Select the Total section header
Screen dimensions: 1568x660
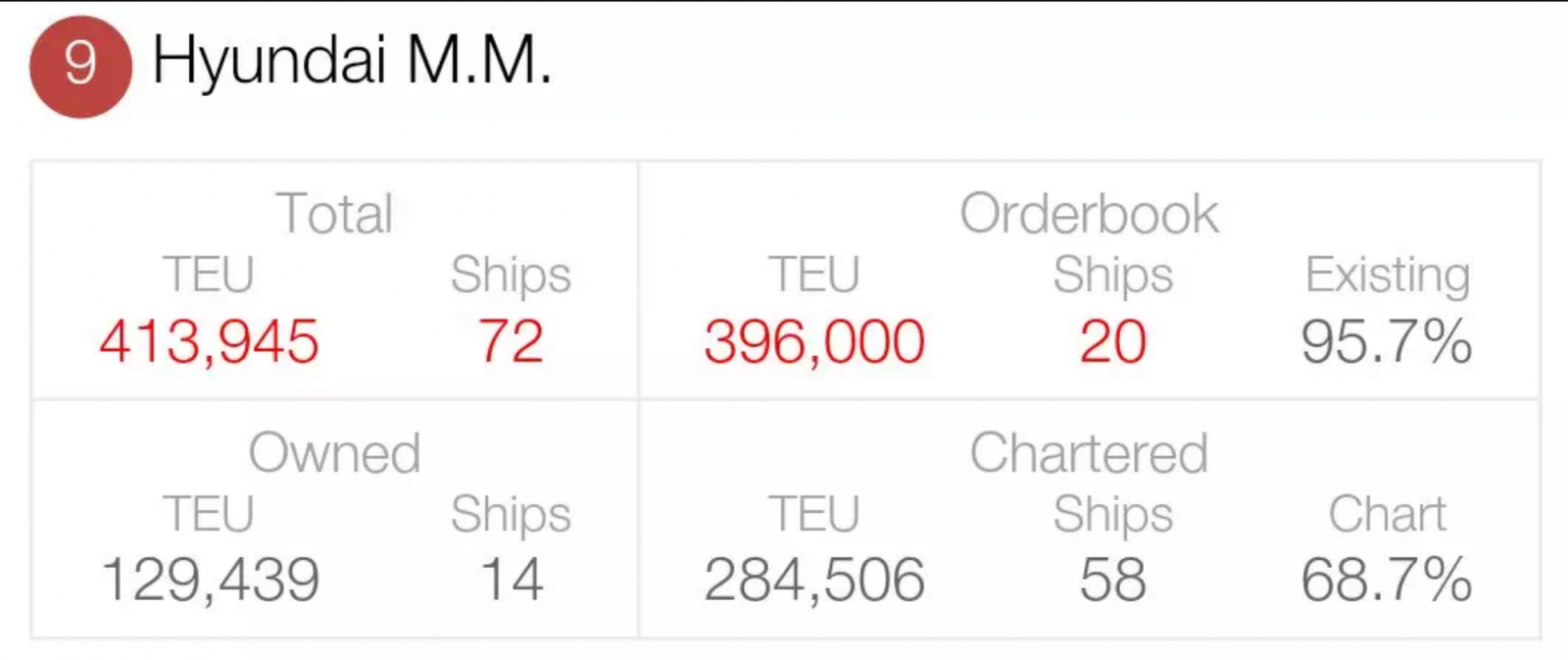tap(334, 213)
